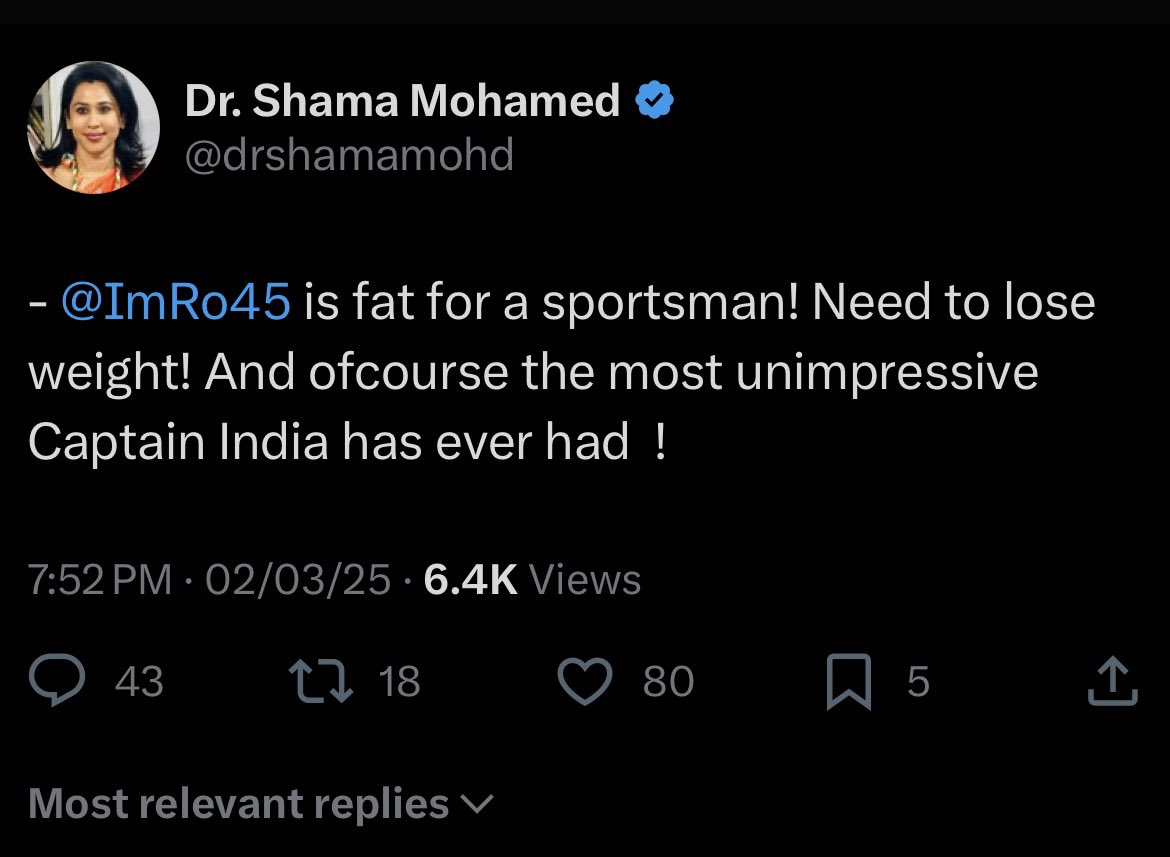Click the @ImRo45 mention link
The height and width of the screenshot is (857, 1170).
click(176, 303)
